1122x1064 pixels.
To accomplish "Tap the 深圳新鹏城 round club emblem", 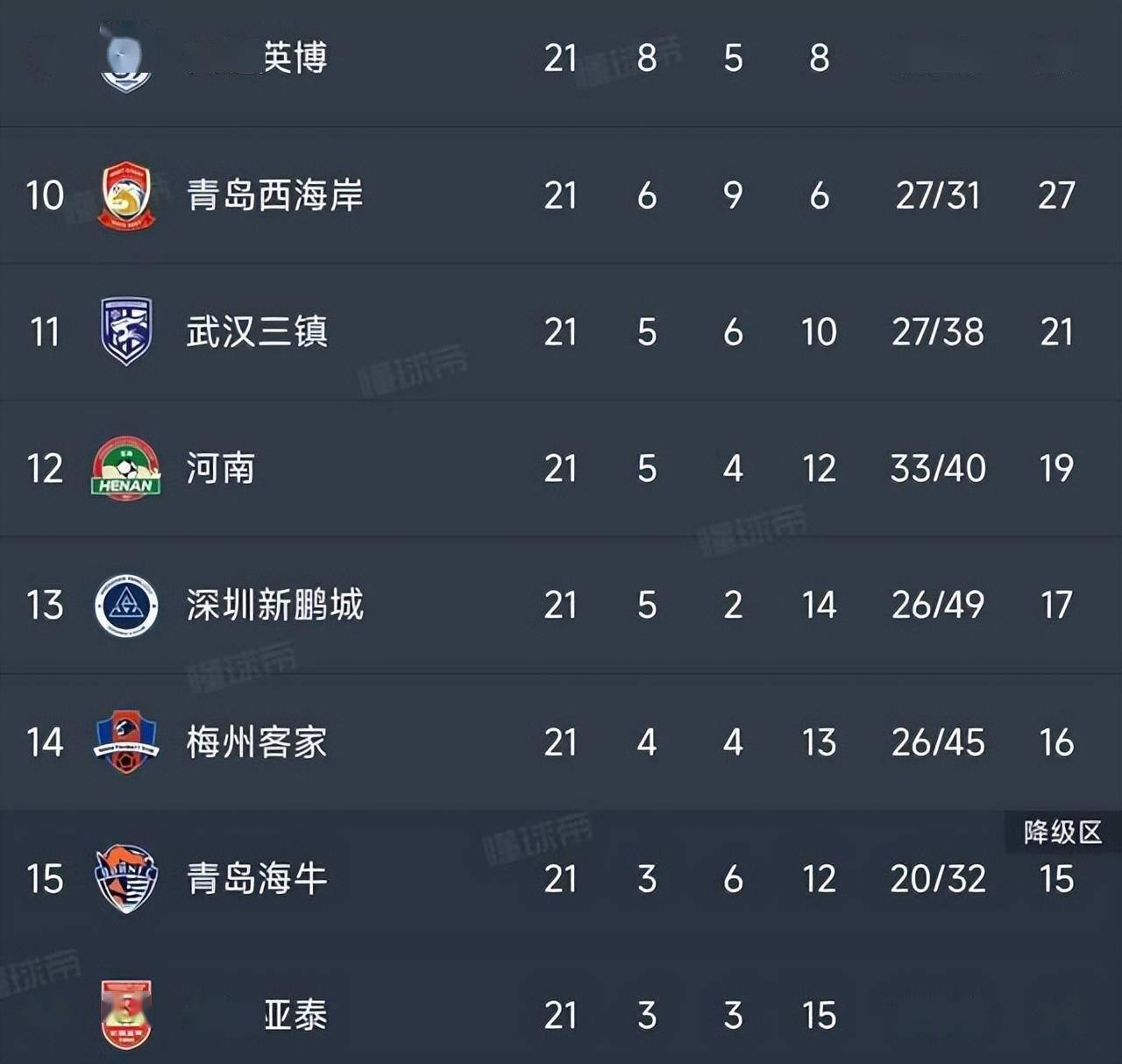I will pyautogui.click(x=126, y=606).
